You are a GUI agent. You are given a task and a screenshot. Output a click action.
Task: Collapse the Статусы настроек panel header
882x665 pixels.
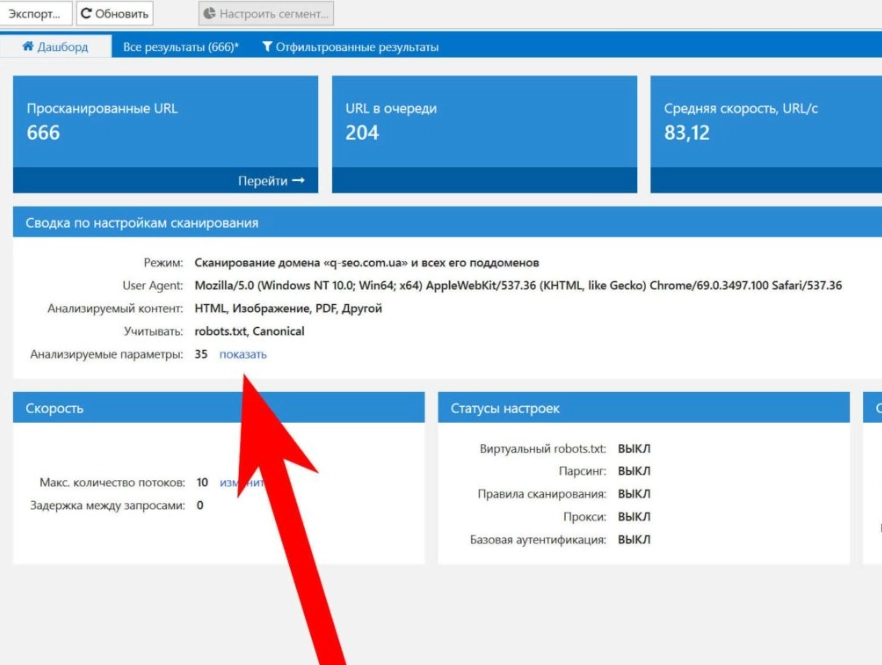(643, 408)
